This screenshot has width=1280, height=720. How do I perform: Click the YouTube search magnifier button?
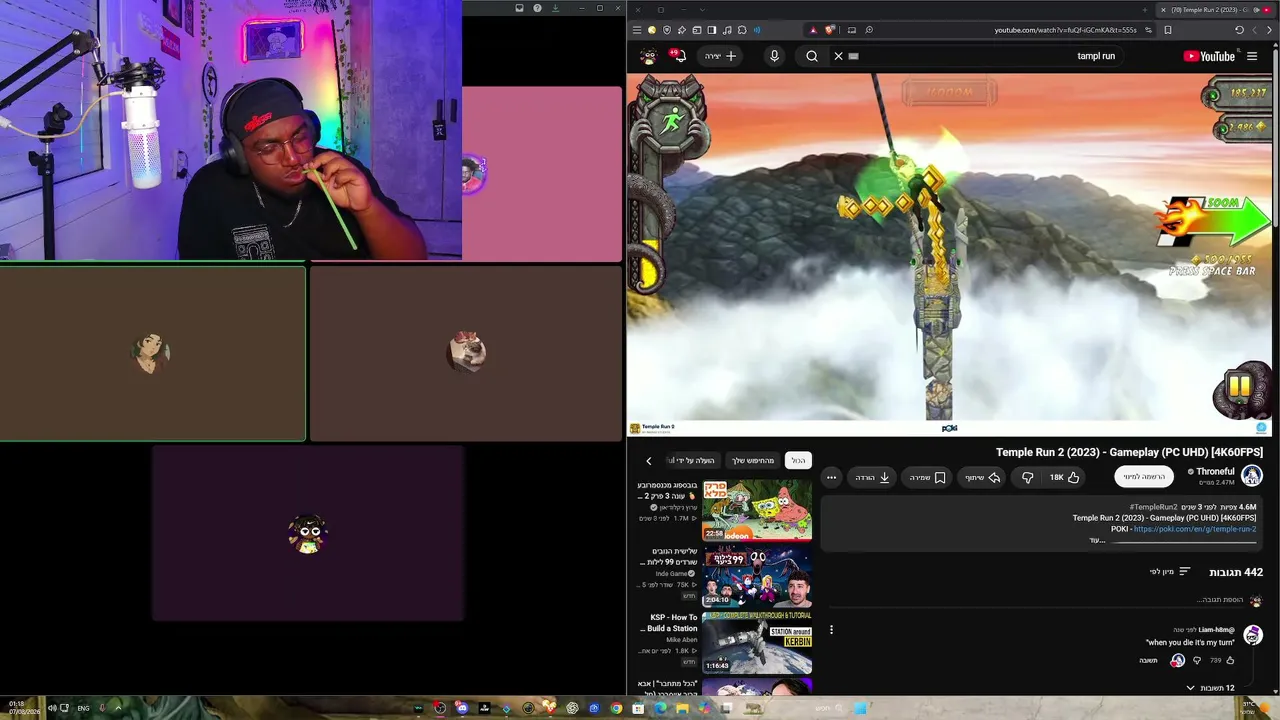click(812, 56)
